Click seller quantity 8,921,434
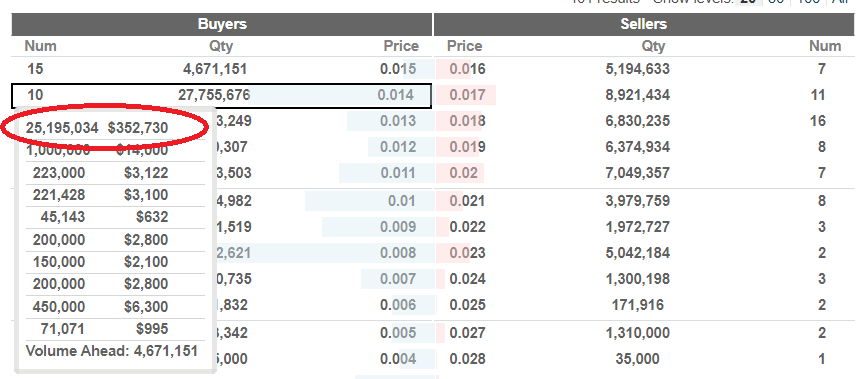This screenshot has width=865, height=379. pyautogui.click(x=638, y=95)
